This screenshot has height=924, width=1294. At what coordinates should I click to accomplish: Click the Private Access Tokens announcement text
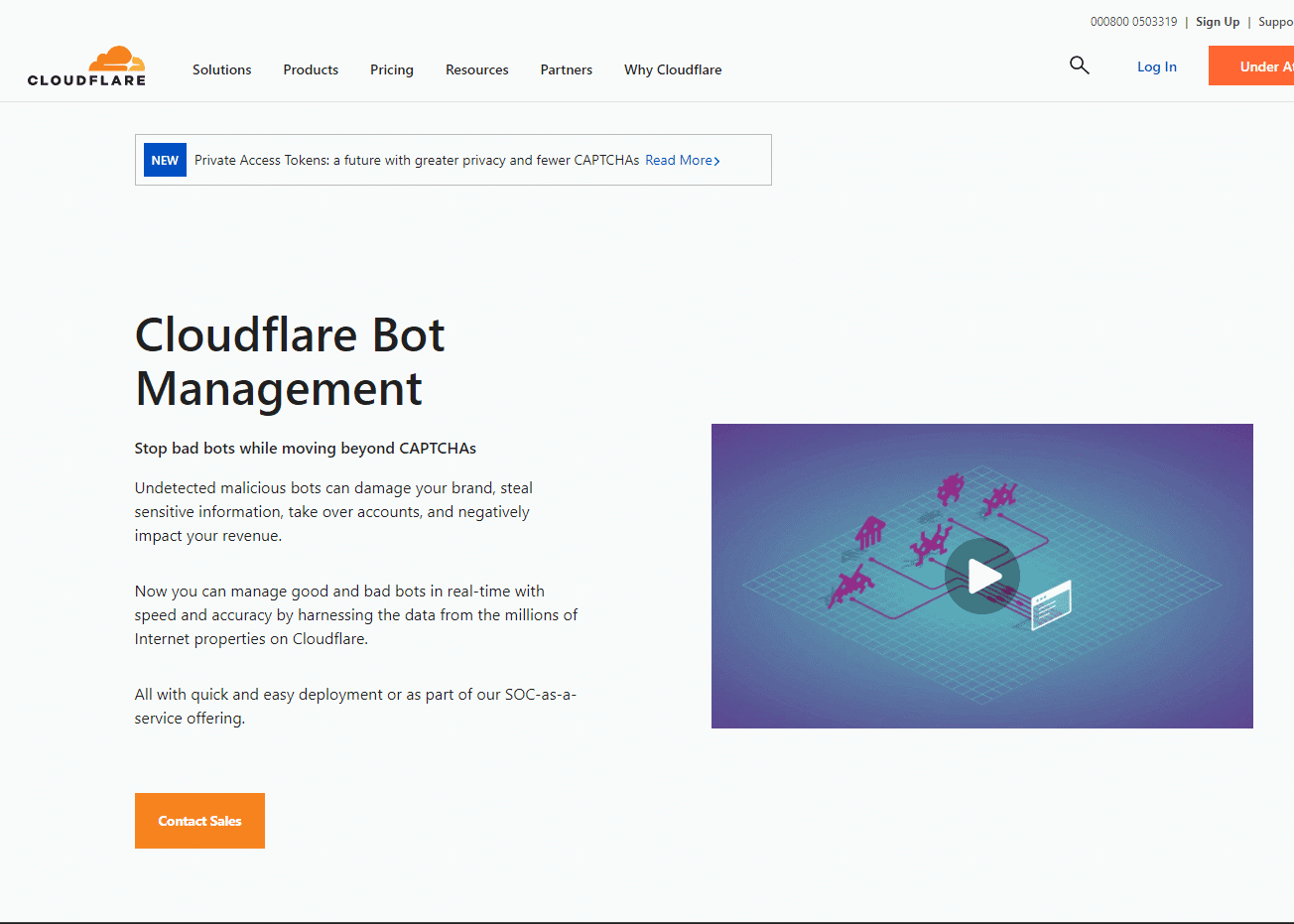(416, 160)
